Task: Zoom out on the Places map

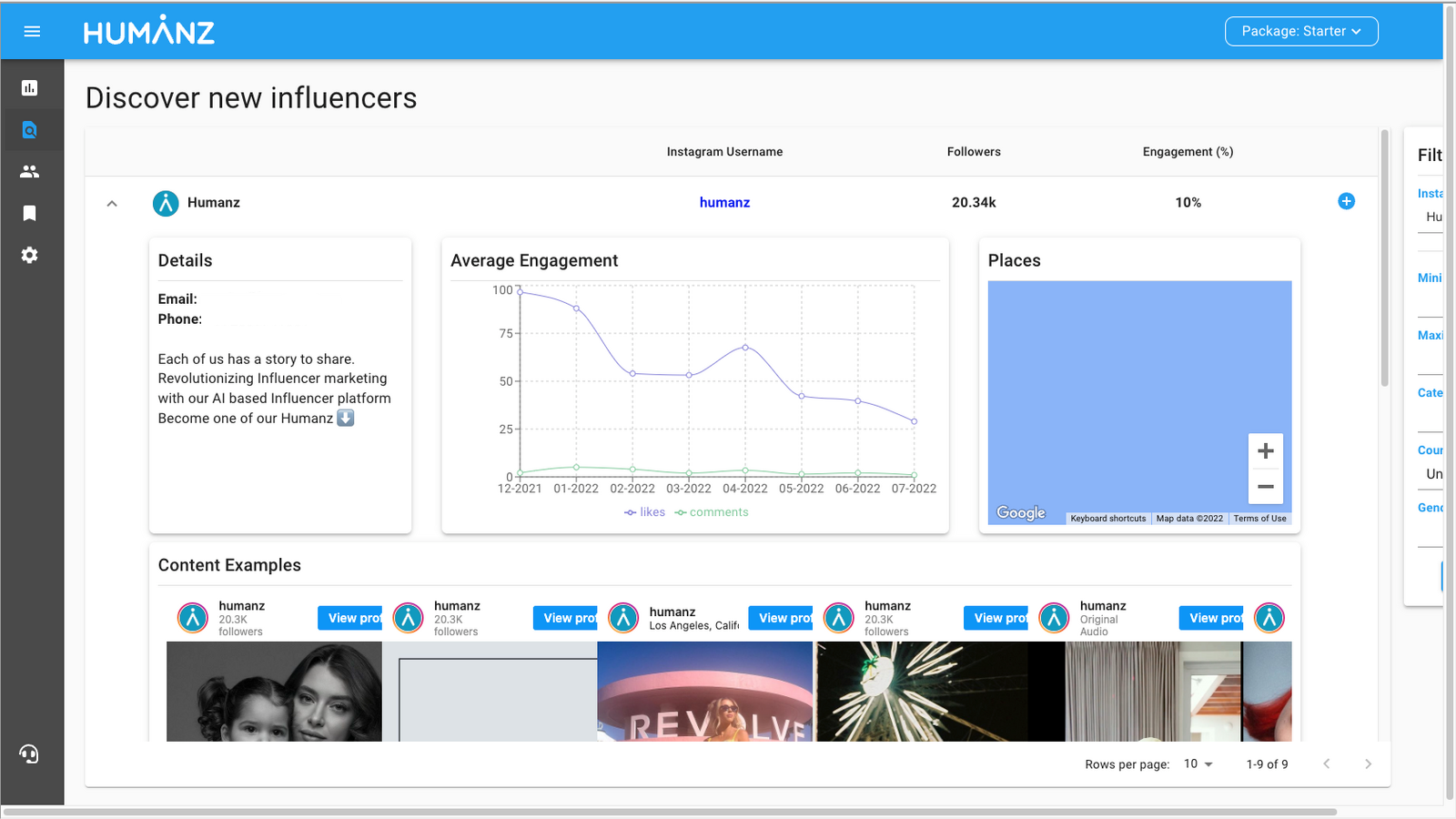Action: click(1266, 487)
